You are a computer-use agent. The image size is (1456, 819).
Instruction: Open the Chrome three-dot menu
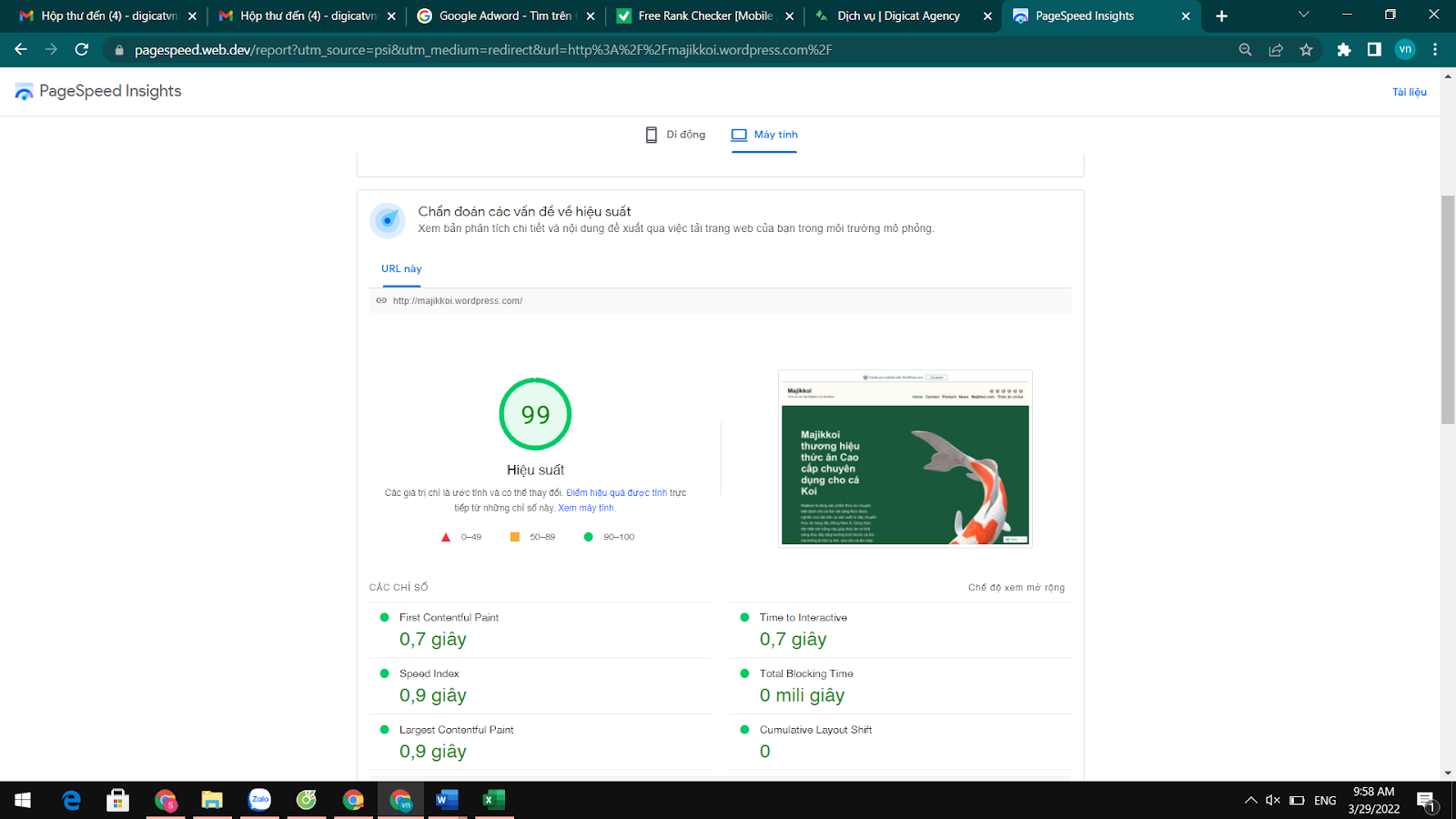point(1435,50)
